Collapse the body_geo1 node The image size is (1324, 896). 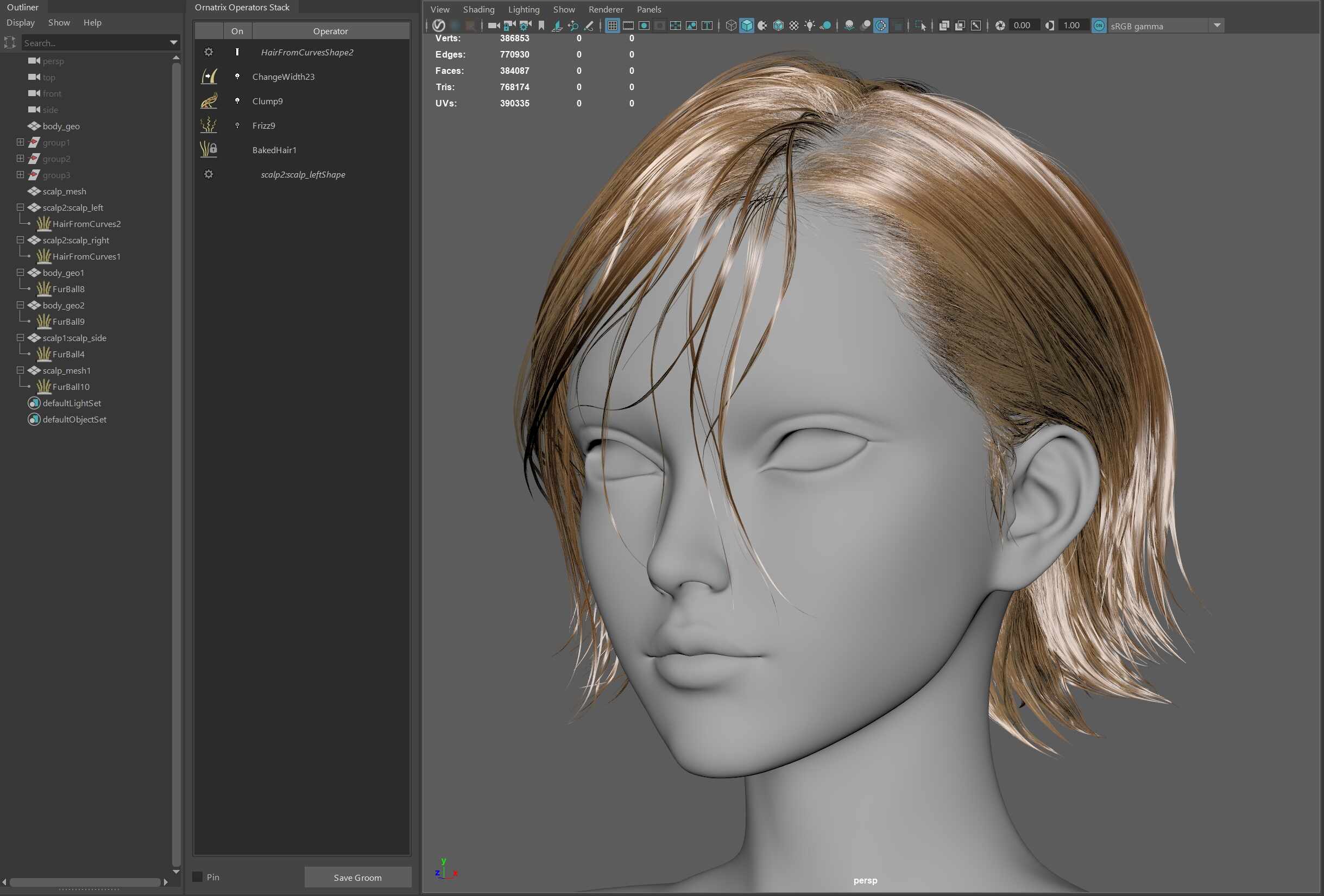tap(21, 272)
